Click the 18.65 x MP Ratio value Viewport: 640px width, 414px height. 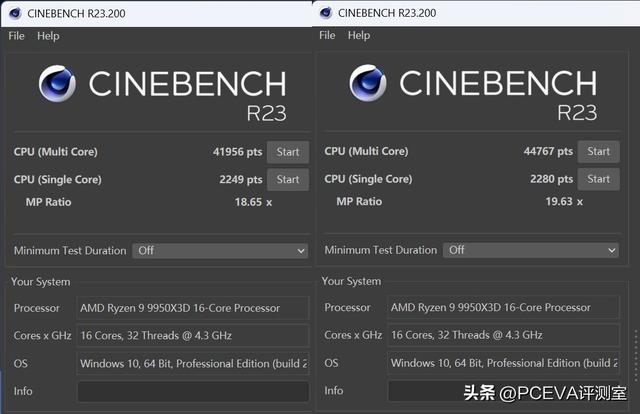click(x=253, y=202)
